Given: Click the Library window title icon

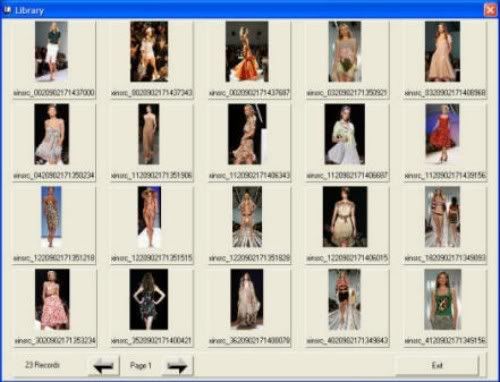Looking at the screenshot, I should click(x=8, y=10).
